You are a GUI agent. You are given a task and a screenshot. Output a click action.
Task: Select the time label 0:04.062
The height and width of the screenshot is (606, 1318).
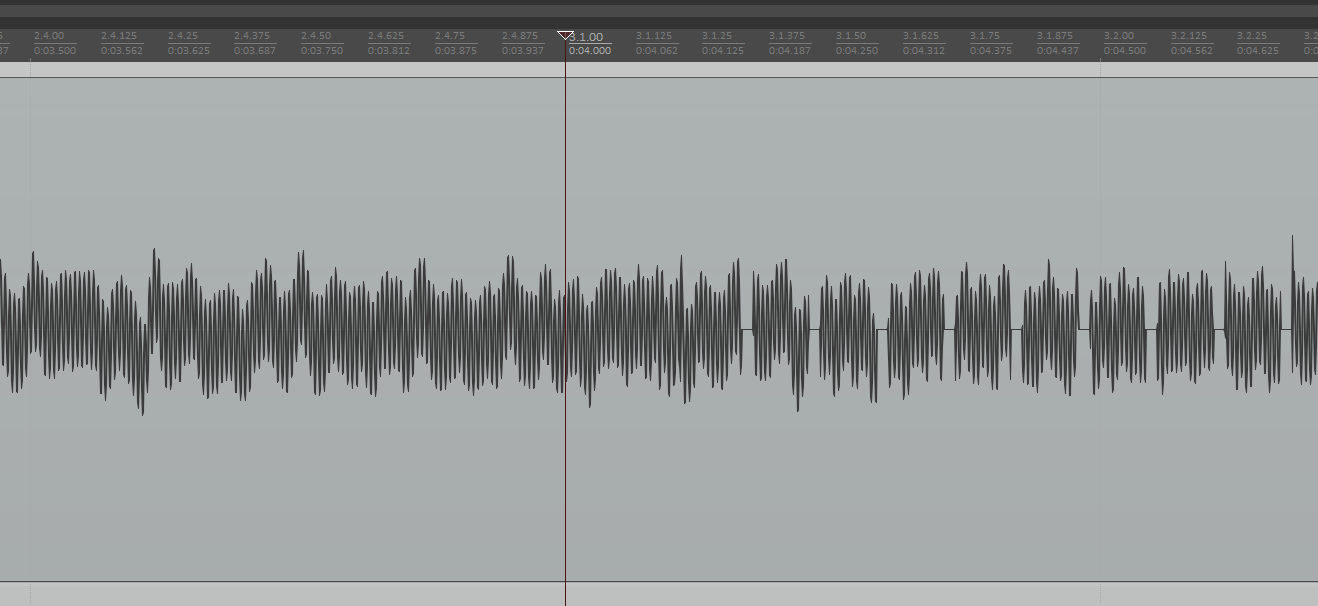(x=657, y=50)
